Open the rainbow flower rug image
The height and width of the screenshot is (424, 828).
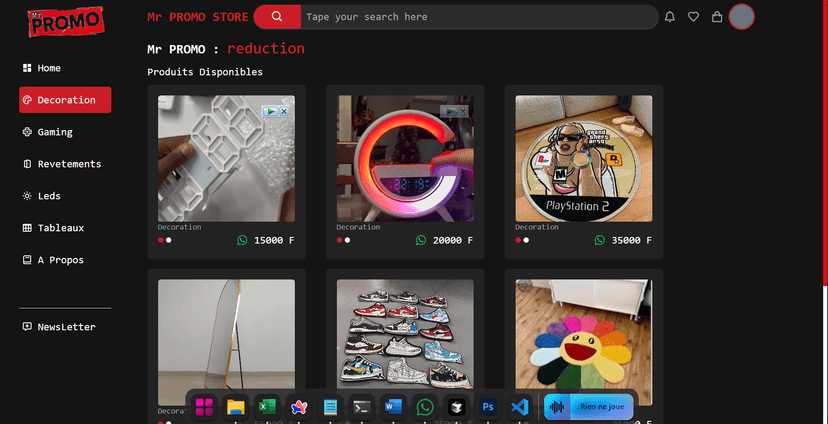tap(584, 342)
